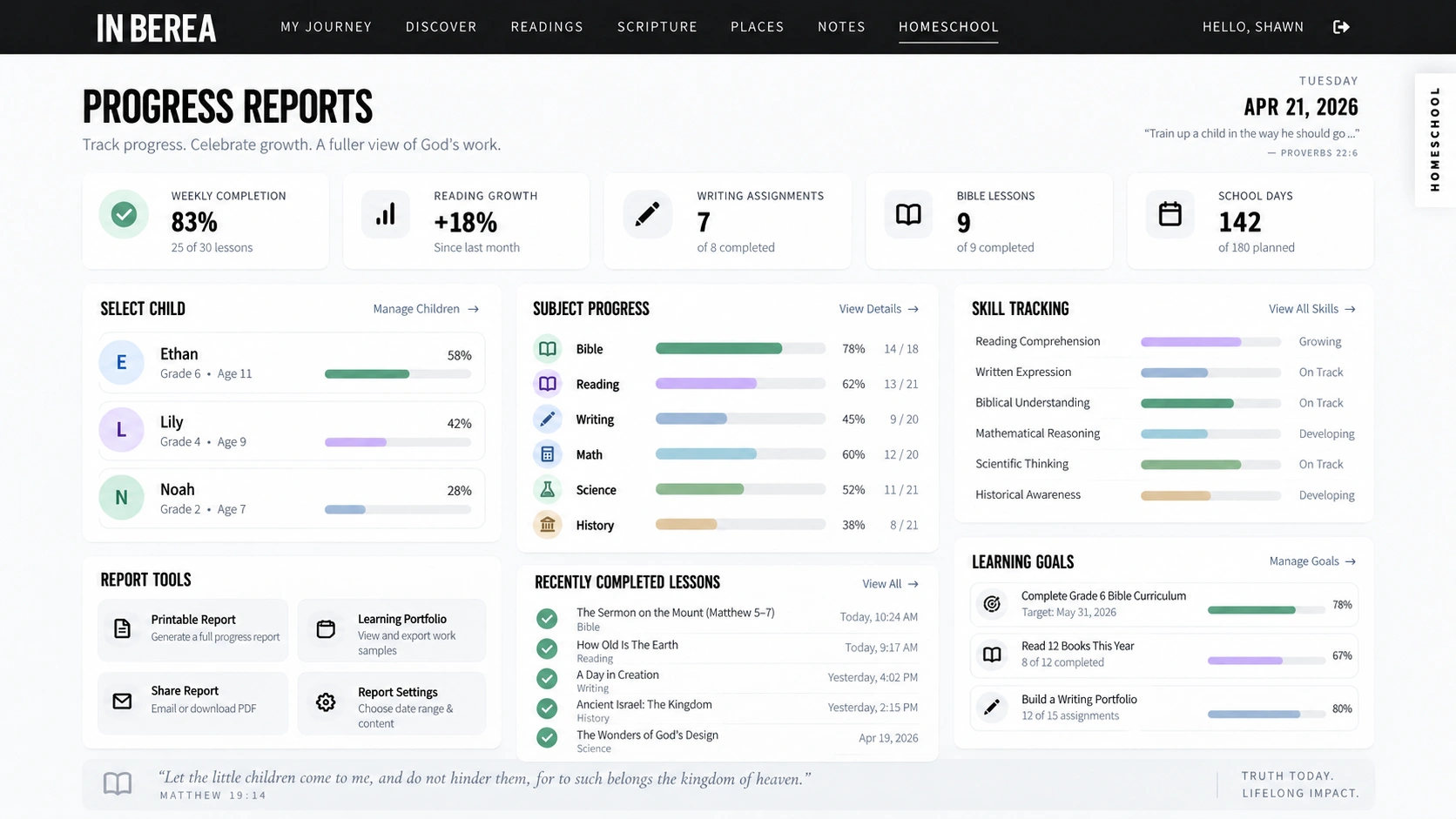Image resolution: width=1456 pixels, height=819 pixels.
Task: Click the Reading subject icon
Action: point(547,384)
